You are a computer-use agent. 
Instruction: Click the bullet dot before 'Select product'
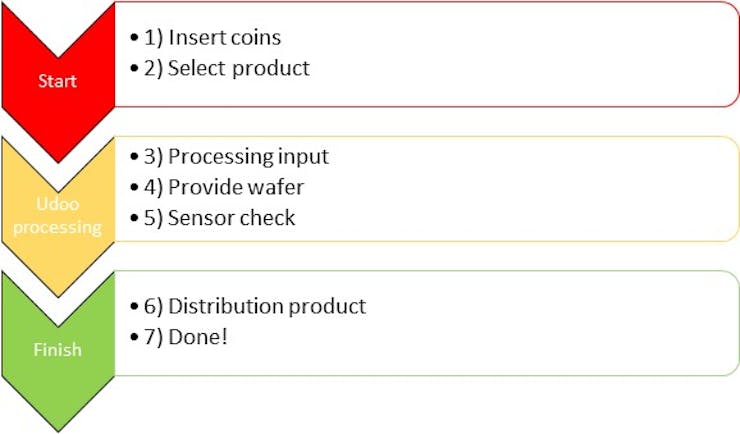135,68
